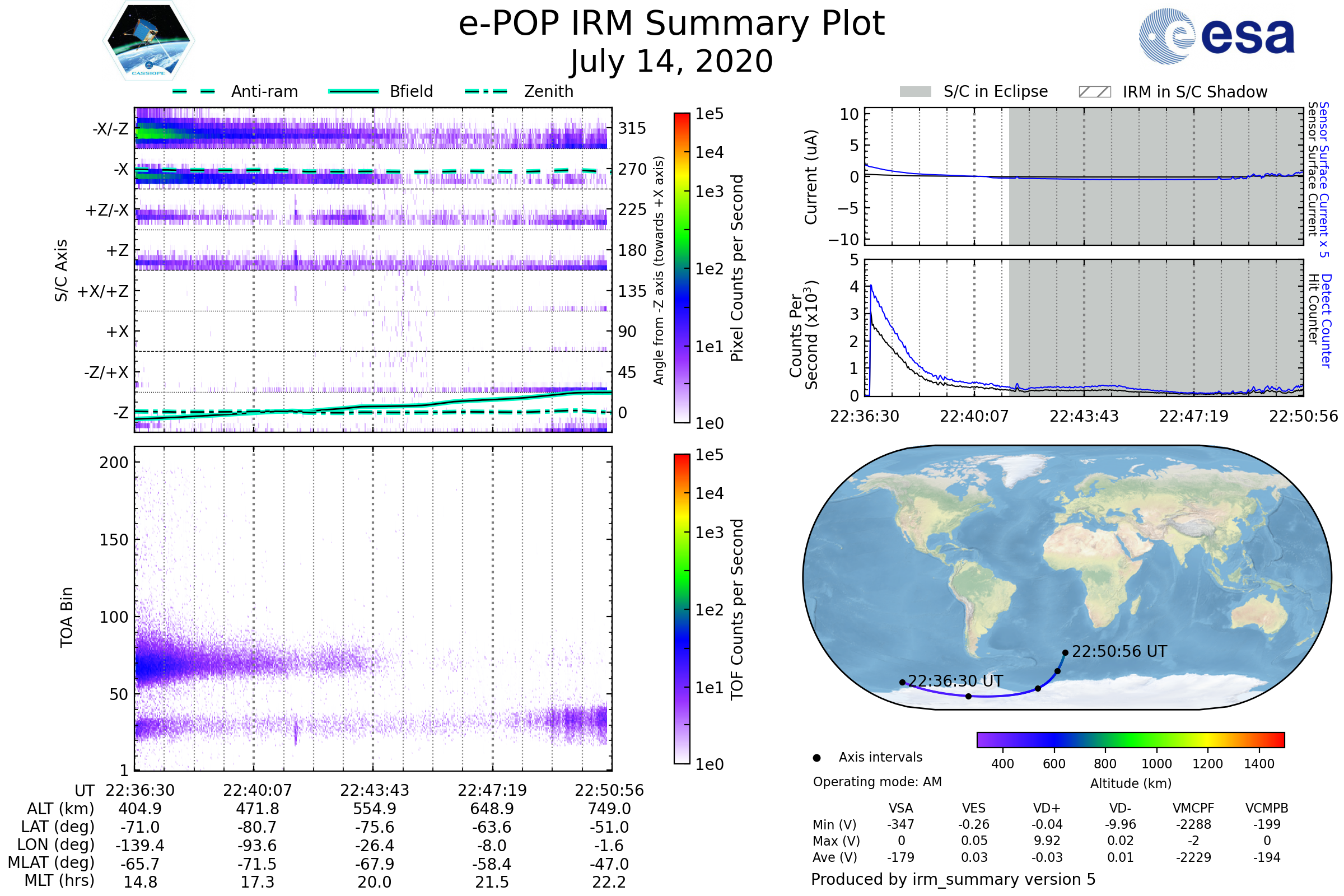Screen dimensions: 1344x896
Task: Click the S/C in Eclipse gray swatch
Action: pos(915,92)
